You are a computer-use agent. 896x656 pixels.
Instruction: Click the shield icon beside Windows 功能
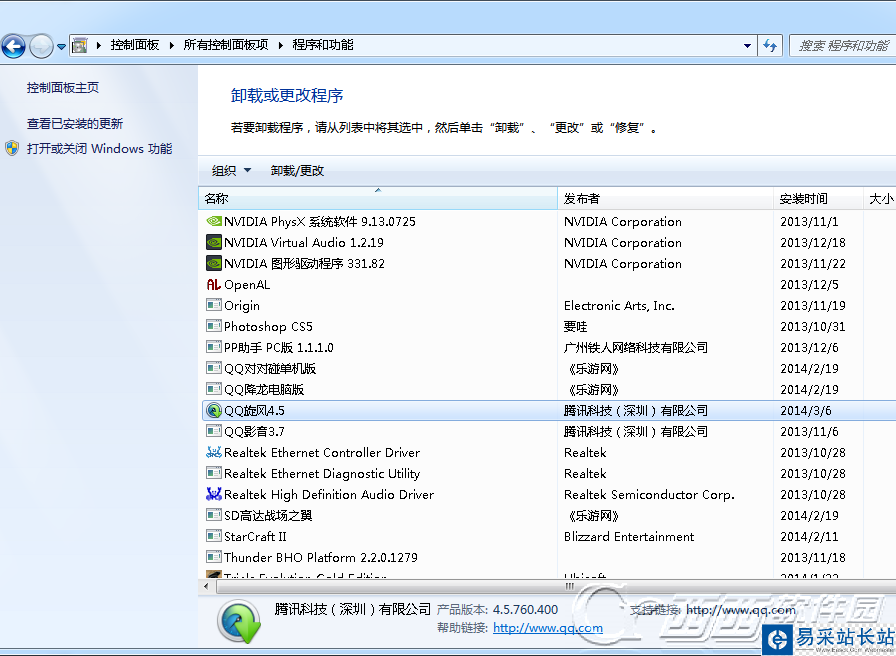(12, 149)
